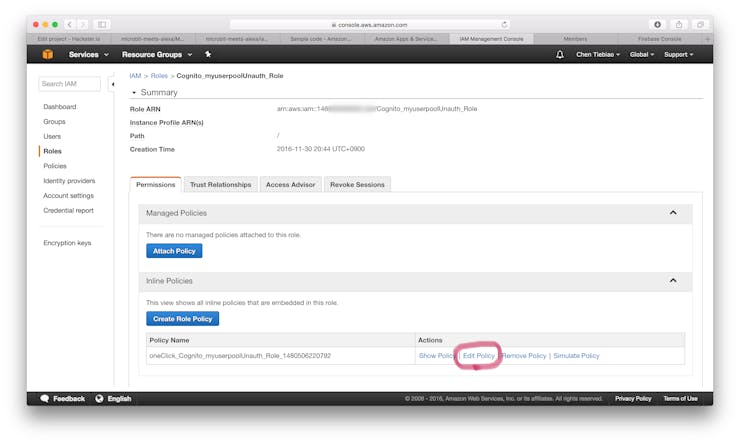The height and width of the screenshot is (444, 740).
Task: Collapse the IAM sidebar arrow
Action: [x=112, y=84]
